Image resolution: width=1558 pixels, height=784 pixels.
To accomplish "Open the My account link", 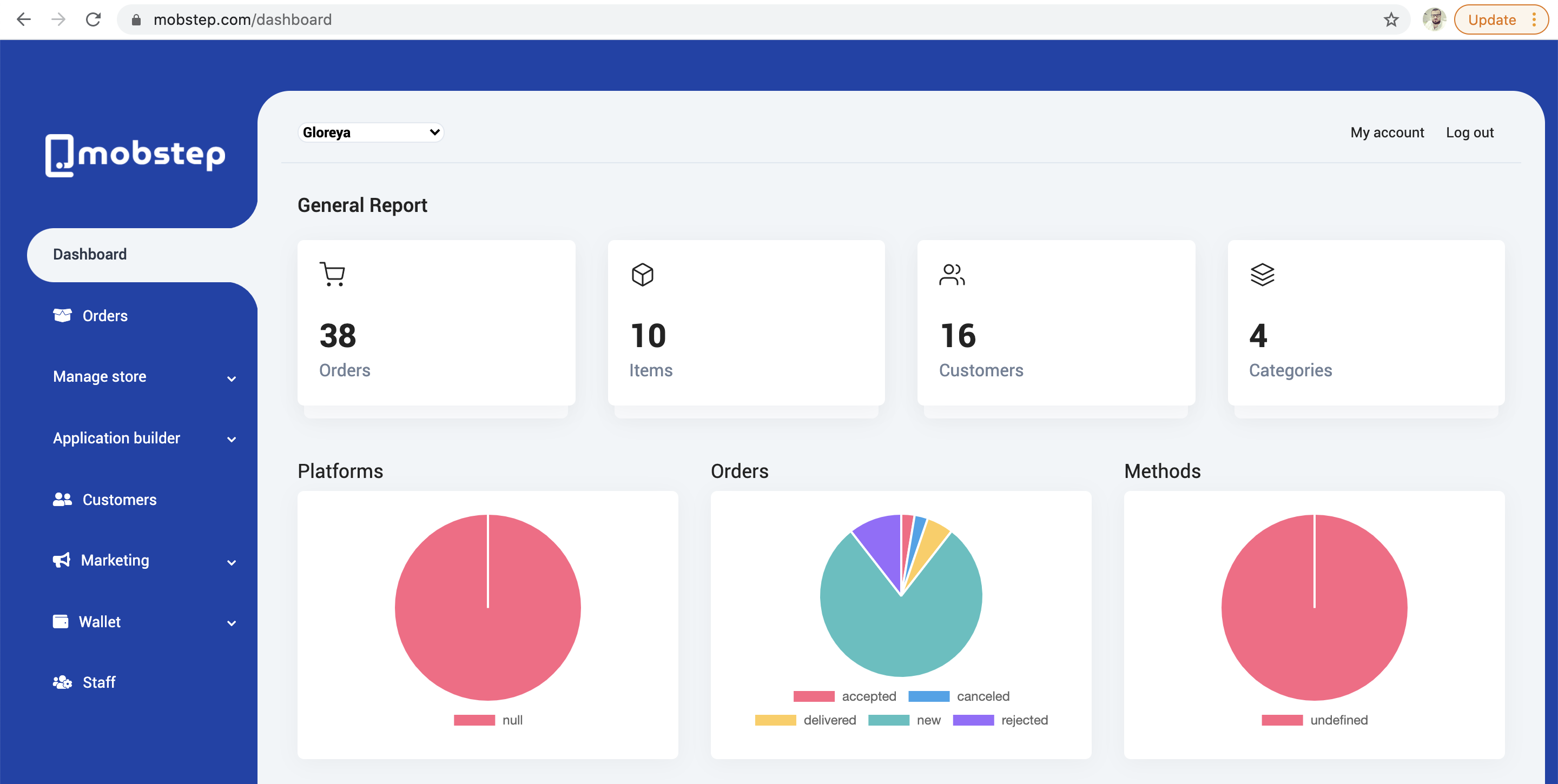I will pyautogui.click(x=1387, y=132).
